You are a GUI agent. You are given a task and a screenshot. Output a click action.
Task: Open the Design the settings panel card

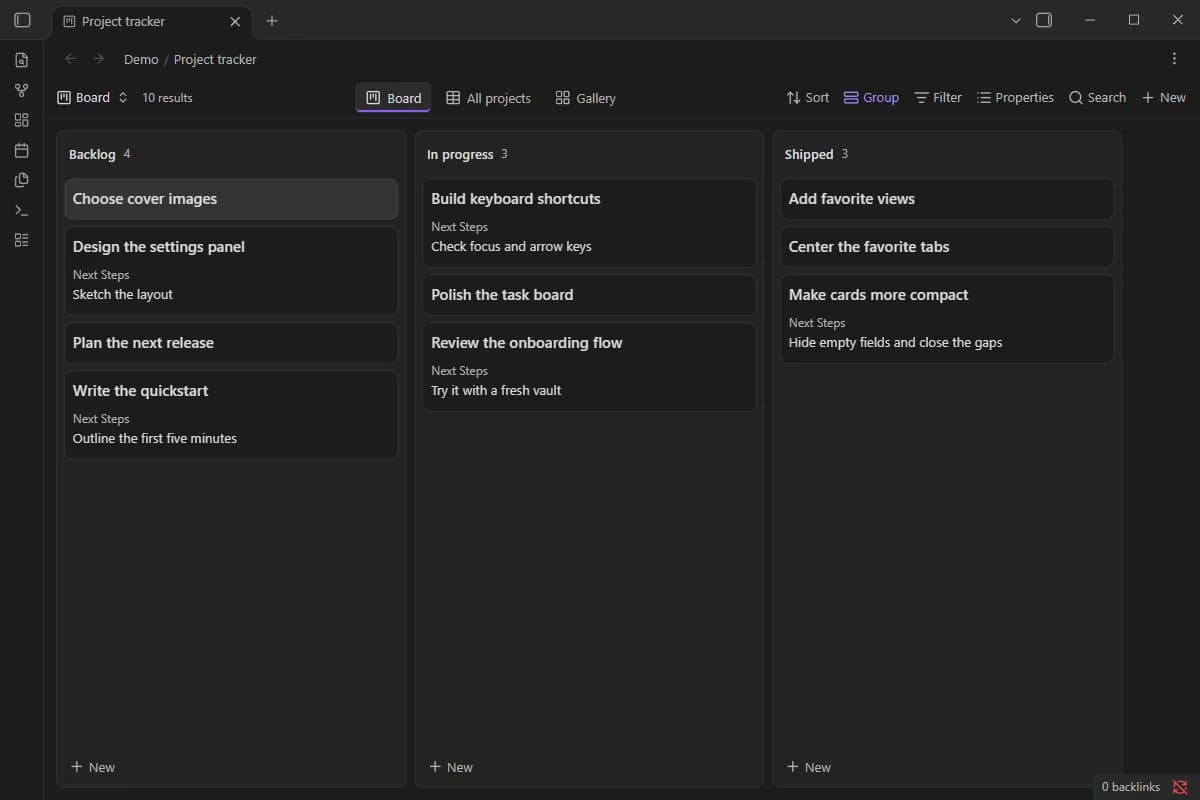[231, 271]
